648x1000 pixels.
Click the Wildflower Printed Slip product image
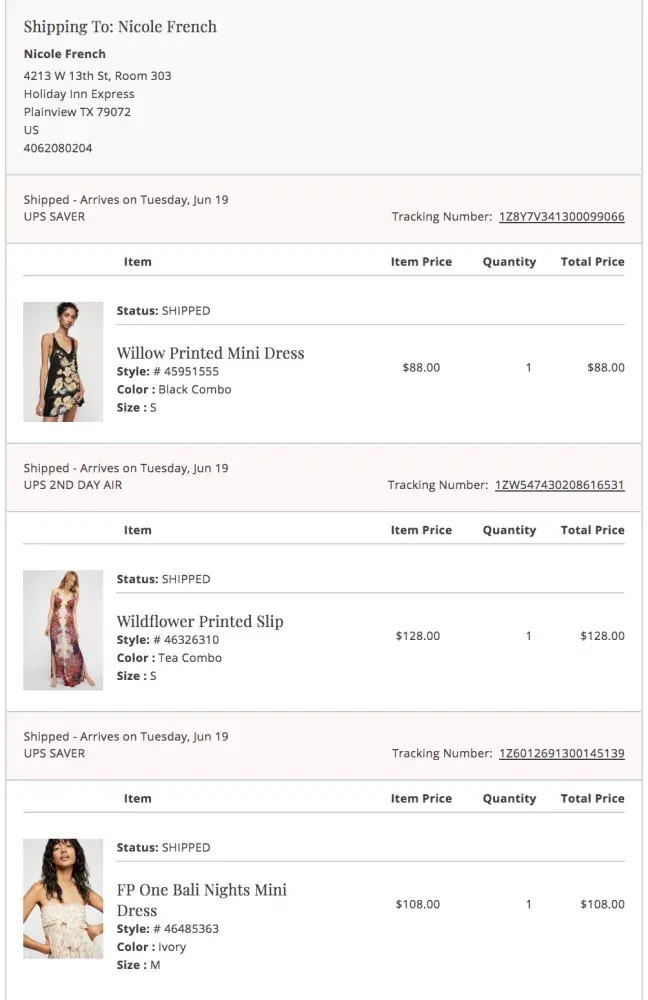[x=63, y=630]
